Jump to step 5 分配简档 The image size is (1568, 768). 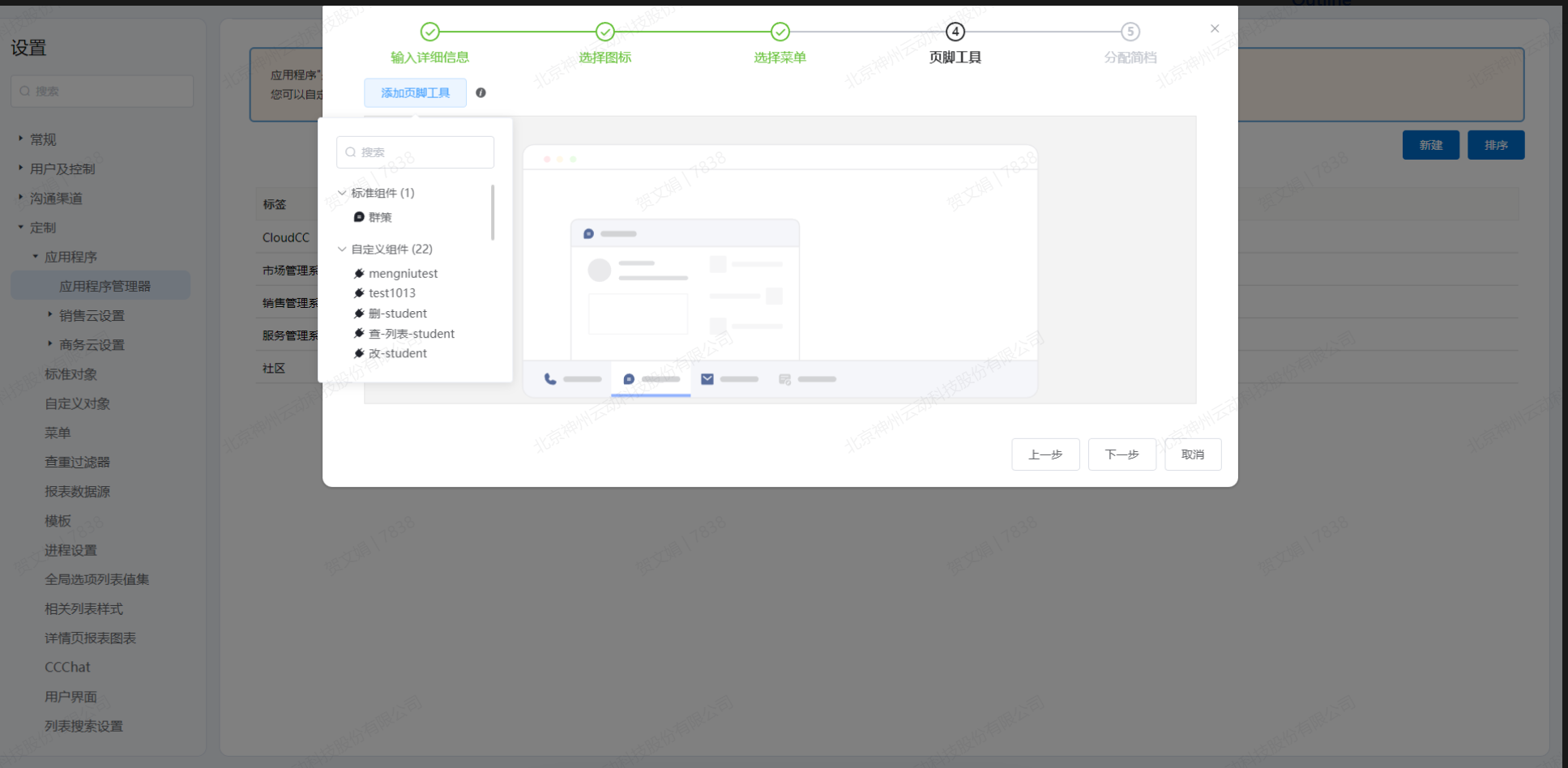1130,32
